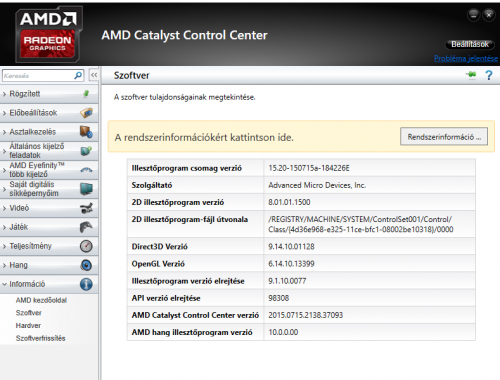Select Hardver in the Információ submenu

click(x=28, y=325)
